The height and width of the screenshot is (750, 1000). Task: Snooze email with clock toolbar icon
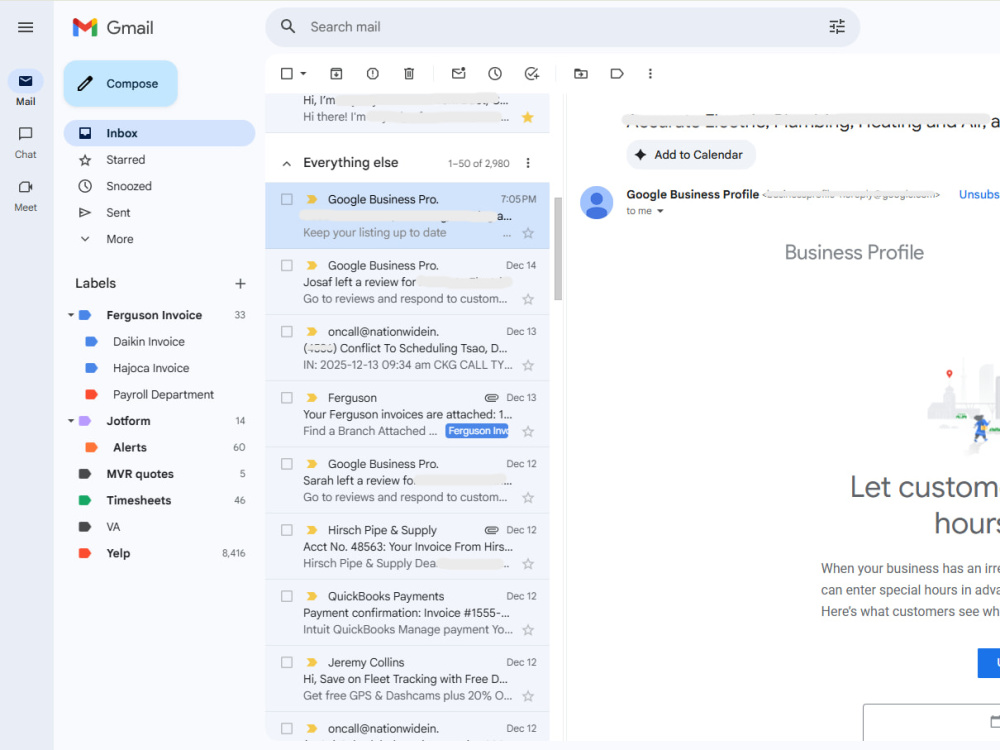click(495, 74)
